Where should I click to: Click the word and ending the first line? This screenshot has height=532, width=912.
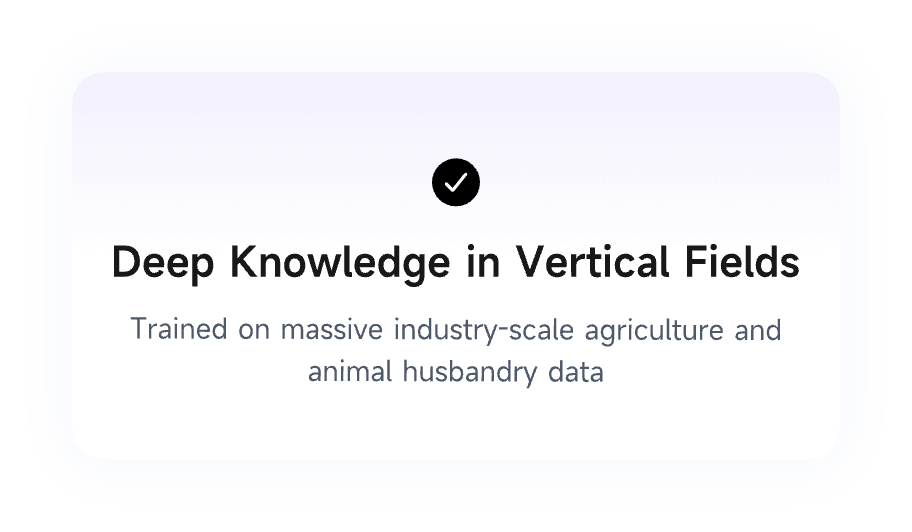coord(758,329)
